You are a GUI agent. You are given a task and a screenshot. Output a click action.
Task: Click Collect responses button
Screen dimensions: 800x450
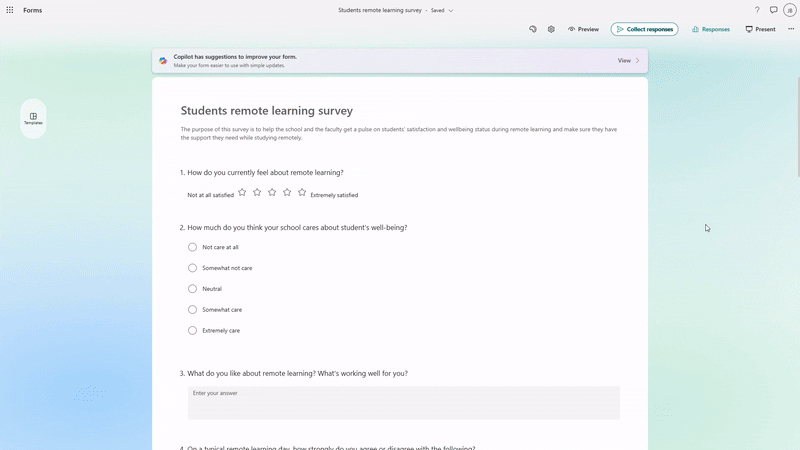tap(644, 29)
